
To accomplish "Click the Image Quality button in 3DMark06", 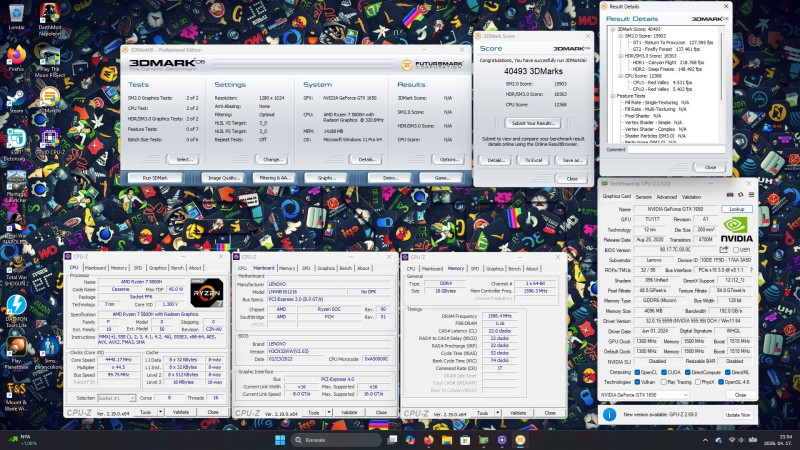I will [x=223, y=178].
